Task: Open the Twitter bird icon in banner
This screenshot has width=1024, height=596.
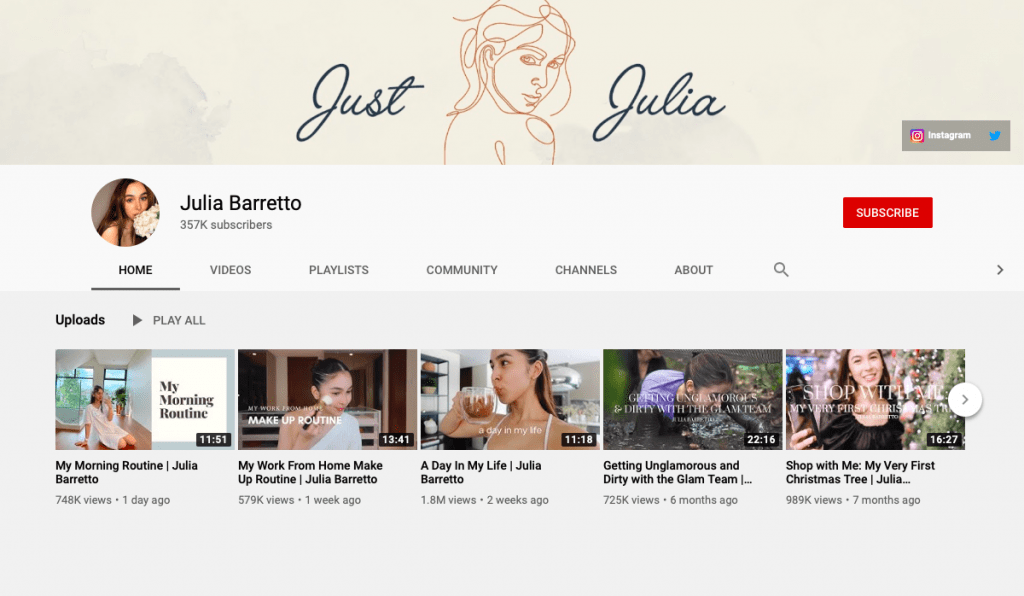Action: [x=995, y=136]
